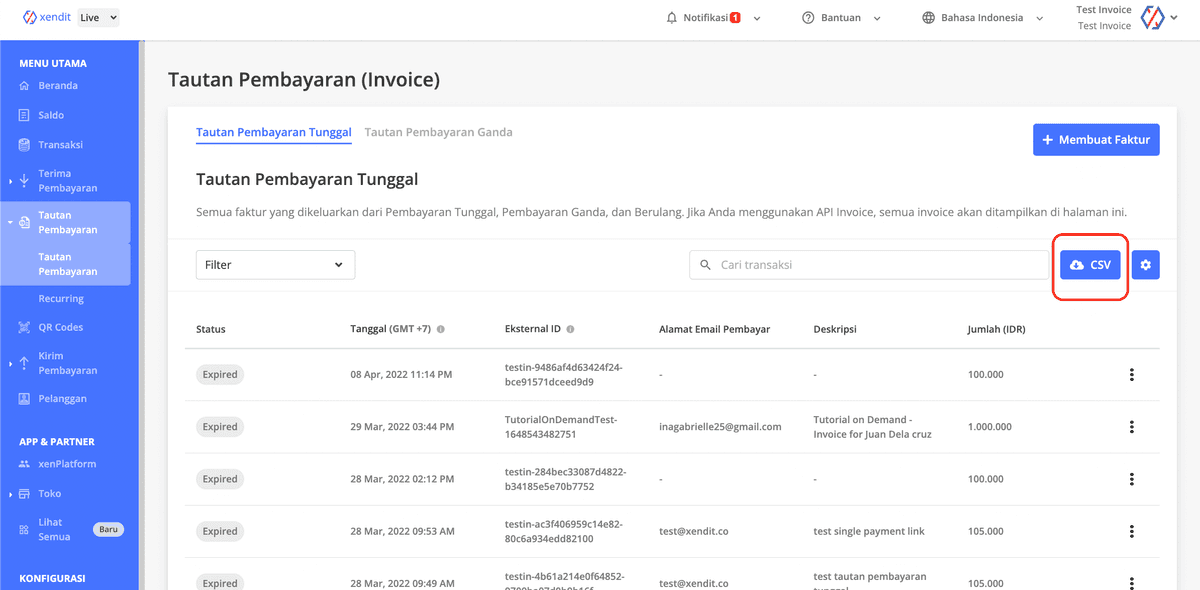Viewport: 1200px width, 590px height.
Task: Download invoices with the CSV button
Action: pos(1090,265)
